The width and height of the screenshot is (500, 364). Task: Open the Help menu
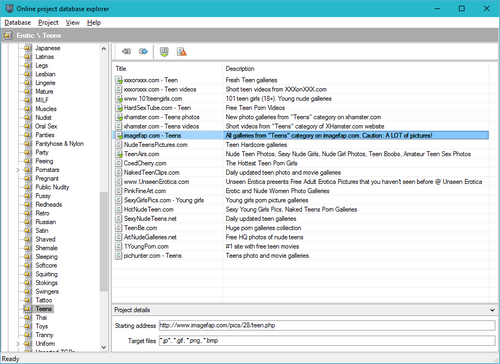[x=94, y=23]
